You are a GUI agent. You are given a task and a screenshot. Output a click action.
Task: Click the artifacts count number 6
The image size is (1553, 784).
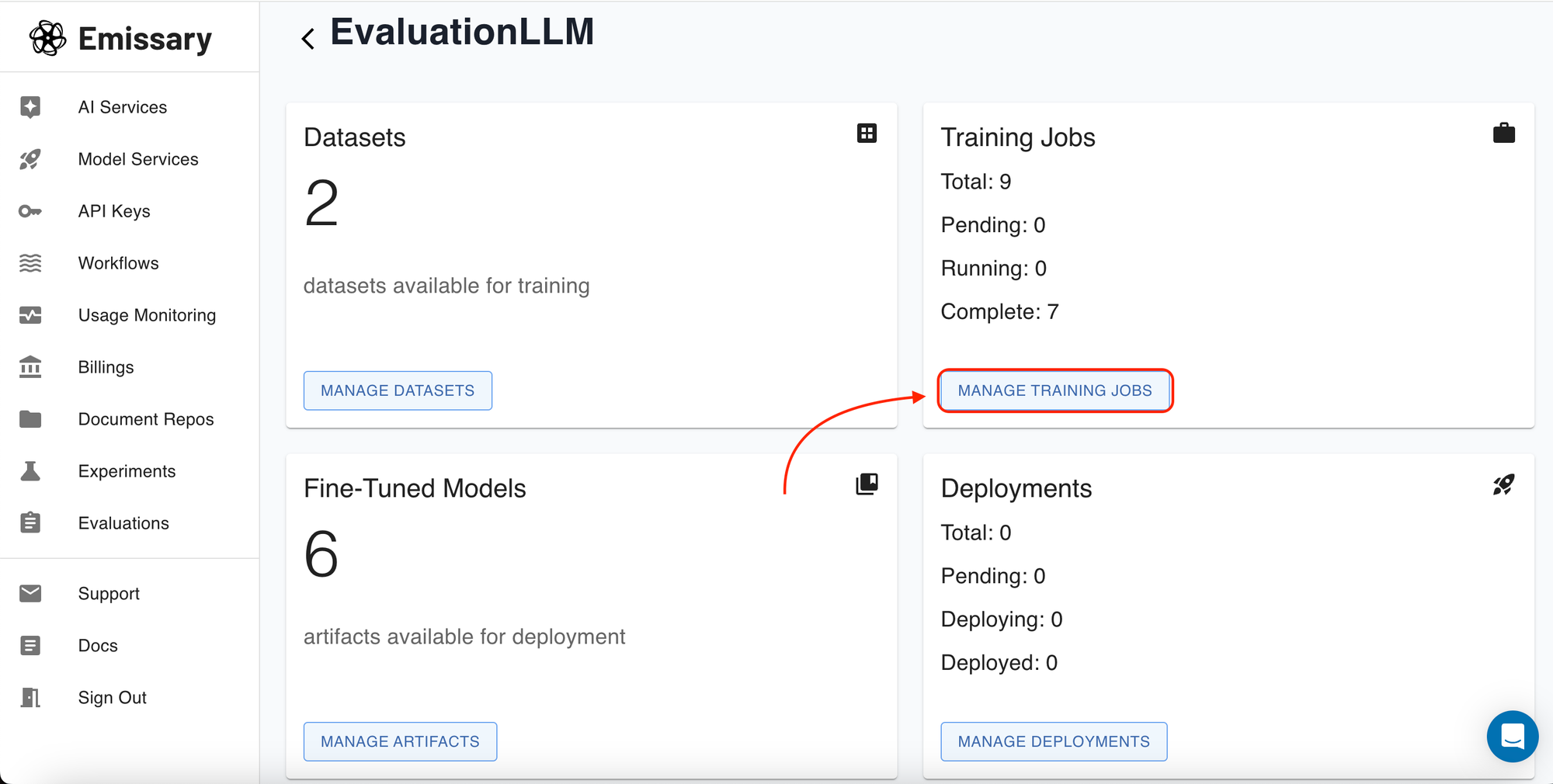click(321, 554)
